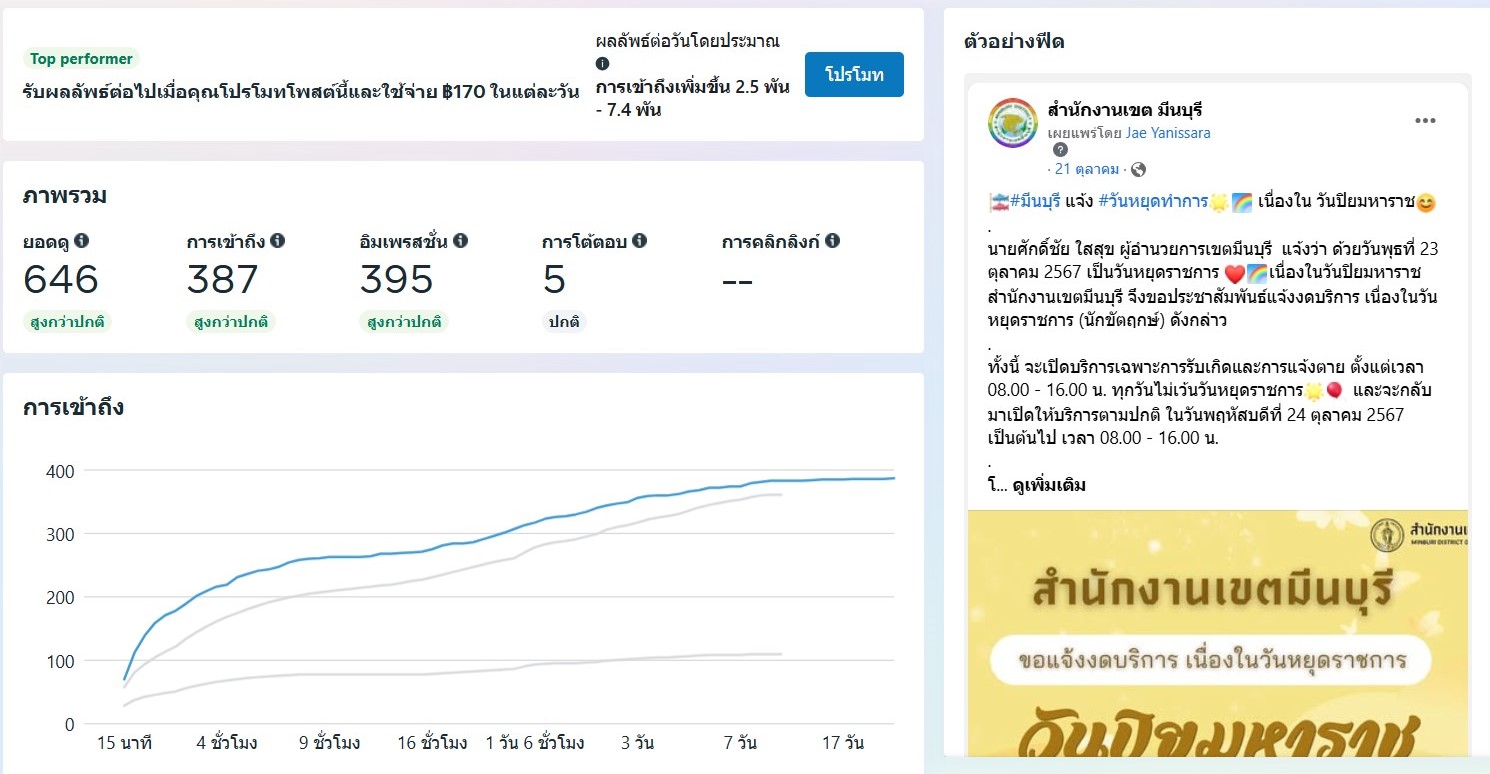
Task: Click the question mark icon below publisher name
Action: [1061, 150]
